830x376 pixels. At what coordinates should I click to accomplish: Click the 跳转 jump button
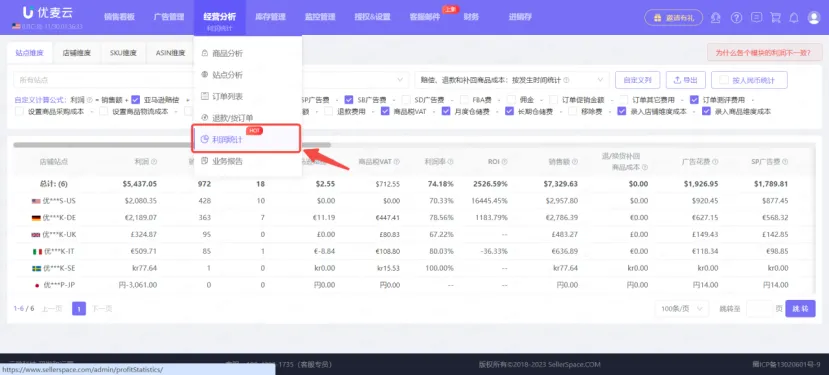(x=800, y=308)
